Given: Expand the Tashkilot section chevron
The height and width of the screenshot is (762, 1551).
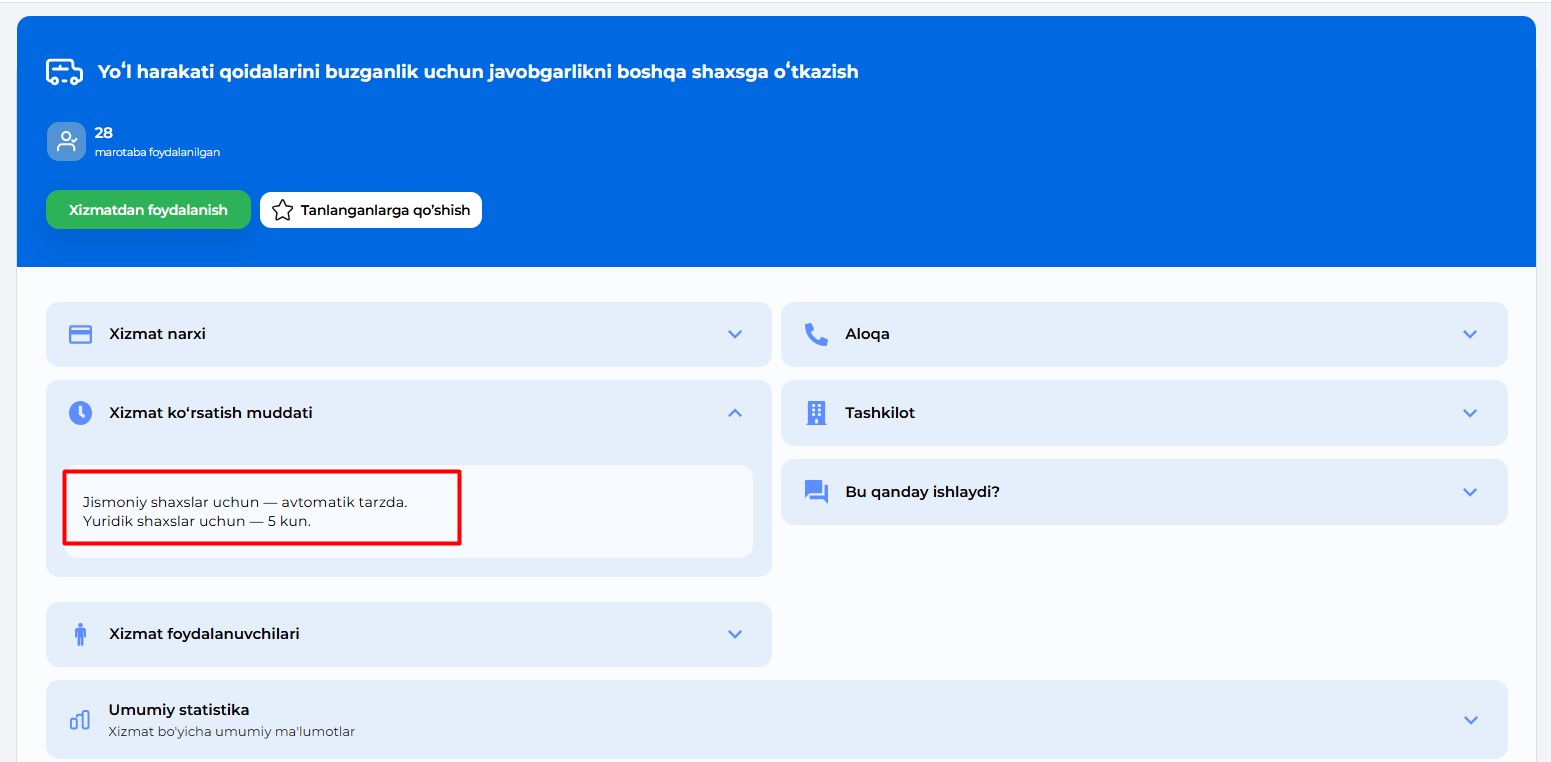Looking at the screenshot, I should coord(1470,413).
